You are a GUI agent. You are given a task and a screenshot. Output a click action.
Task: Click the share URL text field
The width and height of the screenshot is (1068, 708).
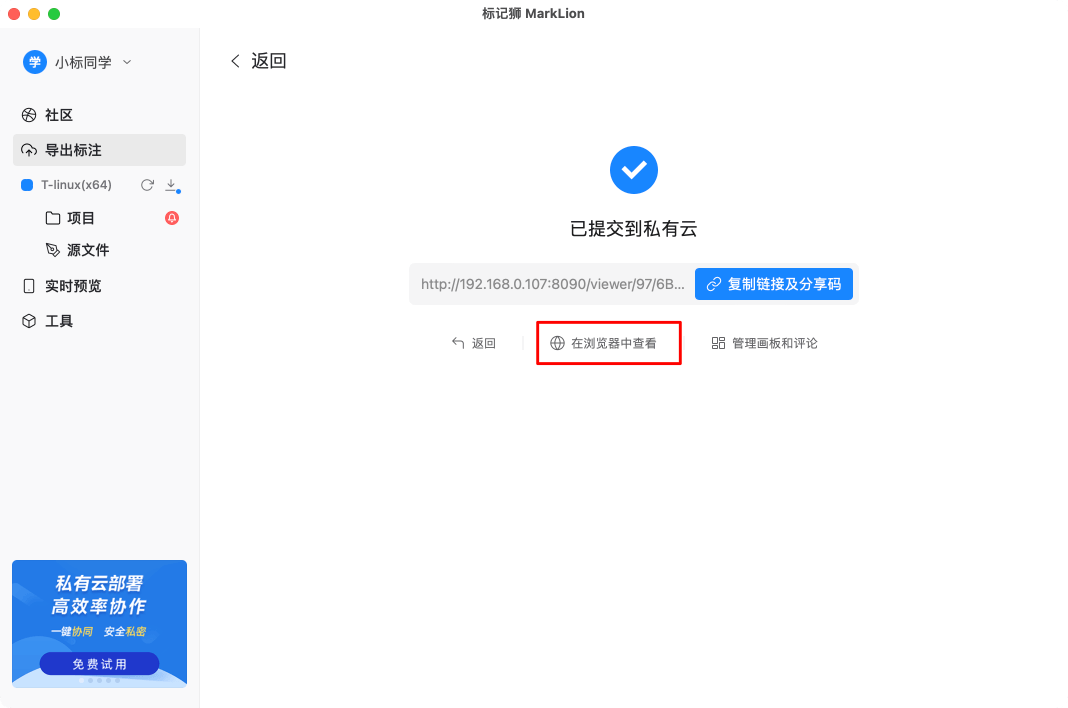tap(552, 284)
